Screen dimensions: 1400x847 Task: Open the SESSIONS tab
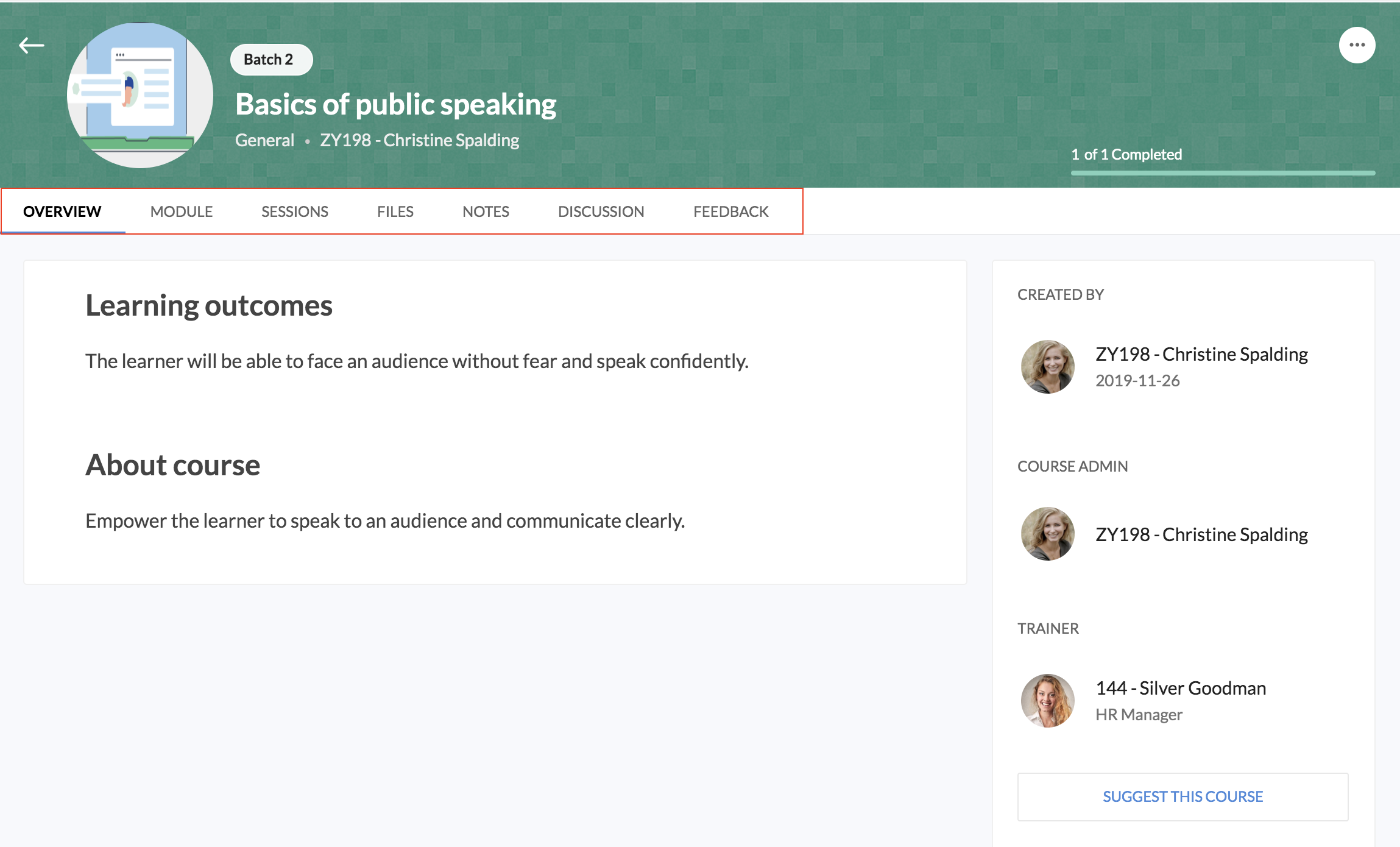[x=295, y=211]
